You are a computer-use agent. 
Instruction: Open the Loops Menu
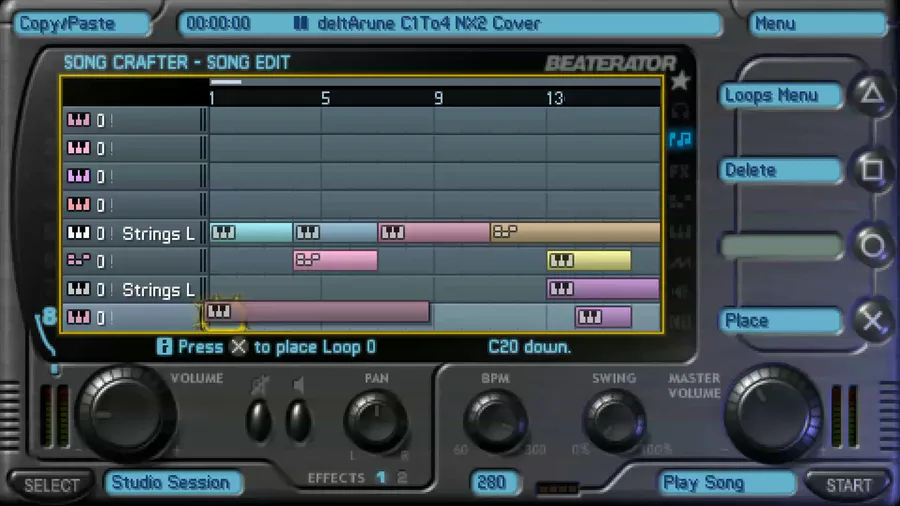[780, 95]
